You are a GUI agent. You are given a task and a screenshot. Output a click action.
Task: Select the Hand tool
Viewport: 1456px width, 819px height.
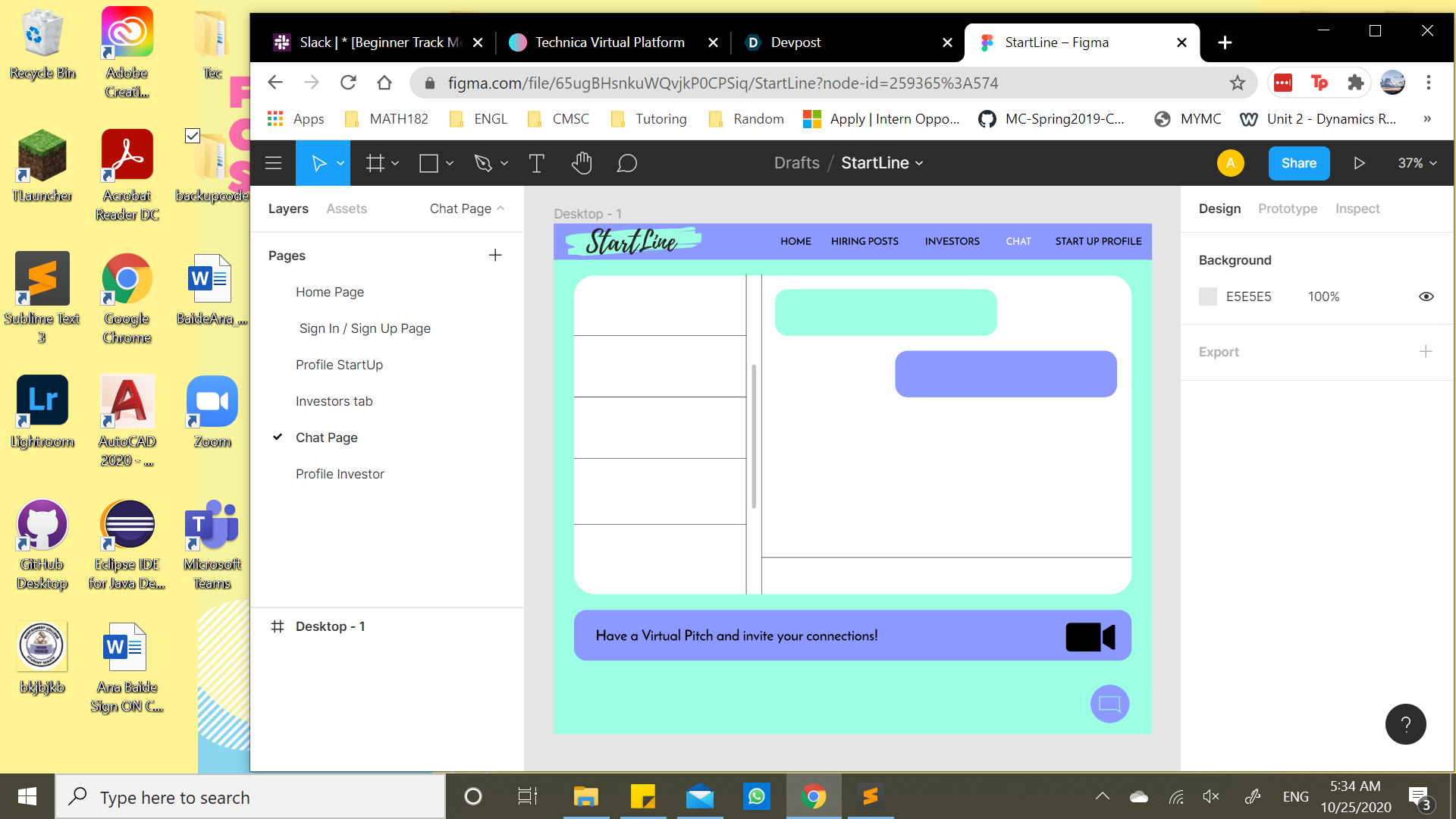click(582, 163)
